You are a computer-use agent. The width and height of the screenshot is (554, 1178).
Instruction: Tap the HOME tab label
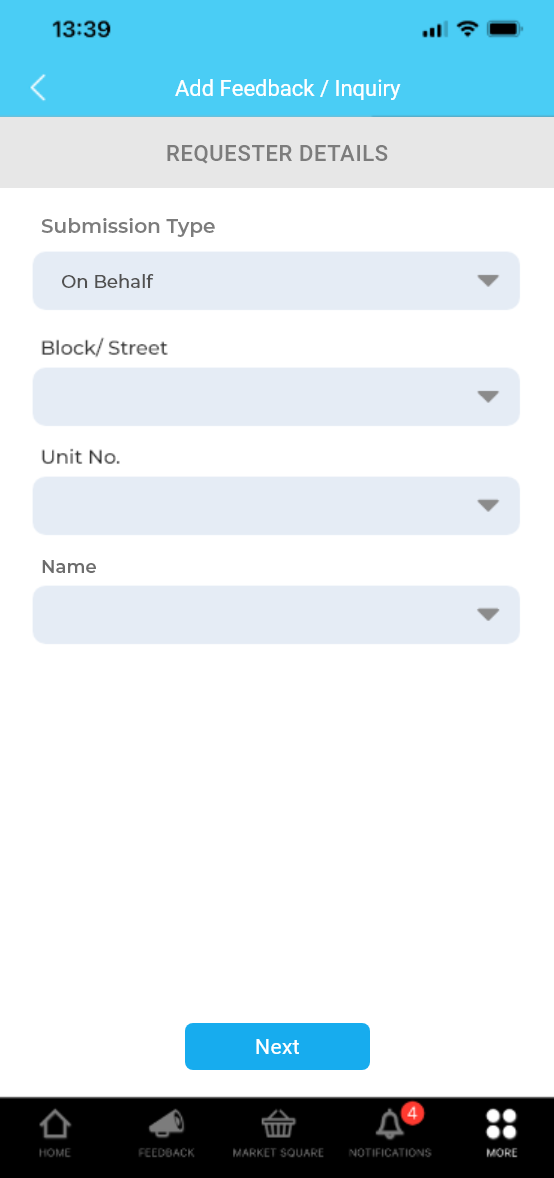tap(55, 1152)
